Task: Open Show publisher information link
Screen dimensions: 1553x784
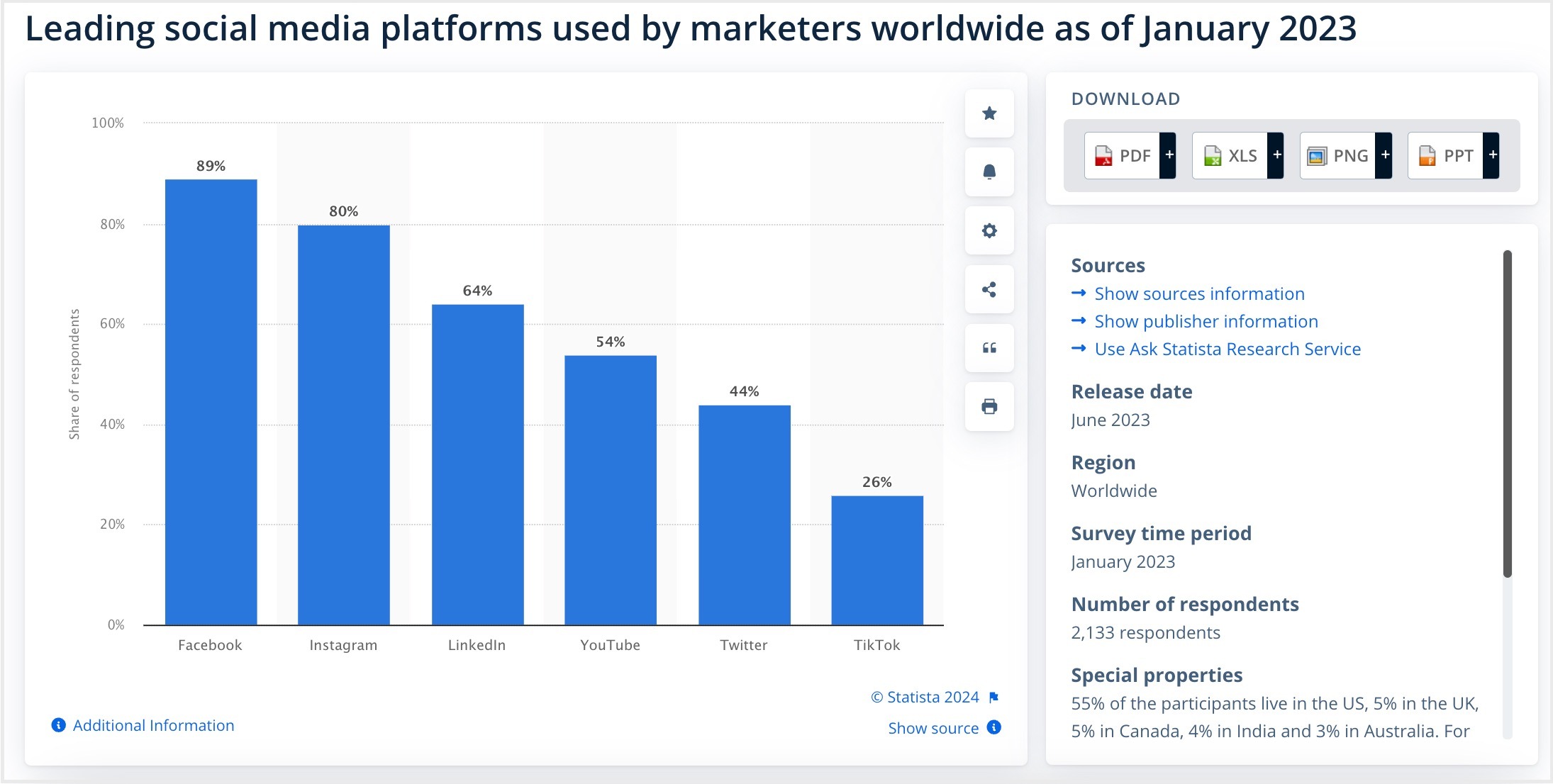Action: (1206, 321)
